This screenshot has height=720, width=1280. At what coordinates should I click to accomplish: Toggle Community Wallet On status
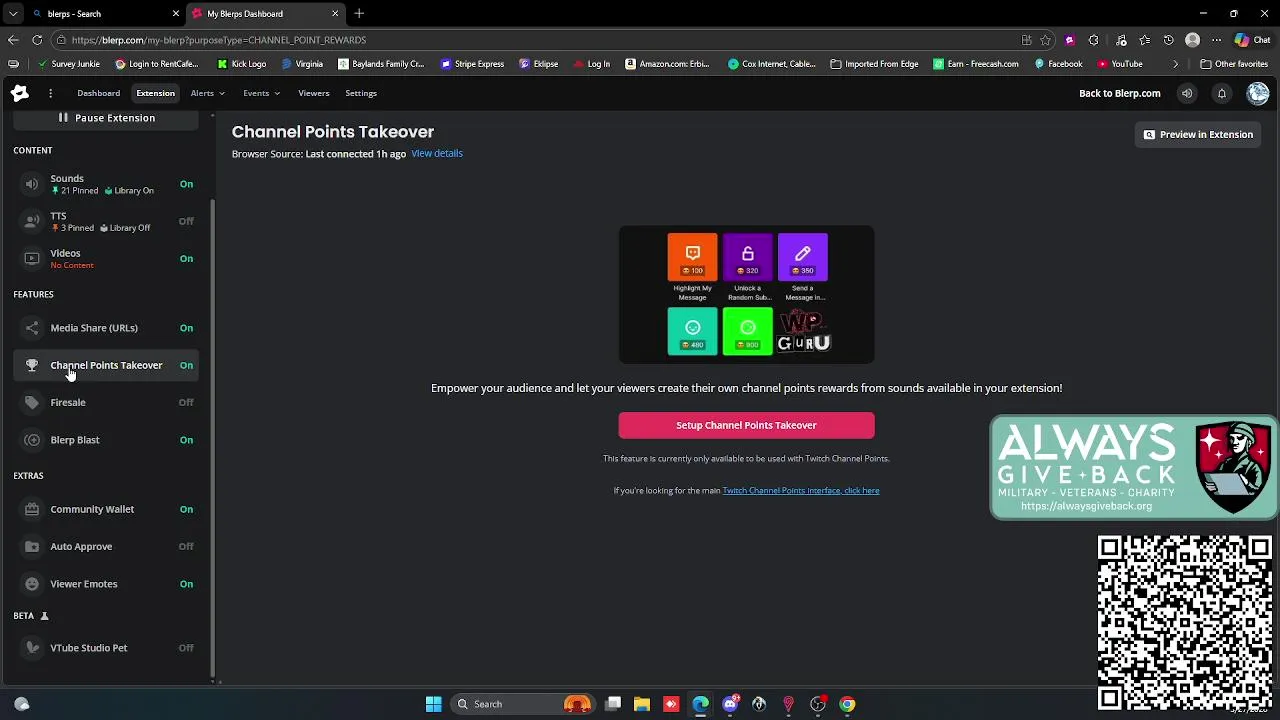[186, 509]
